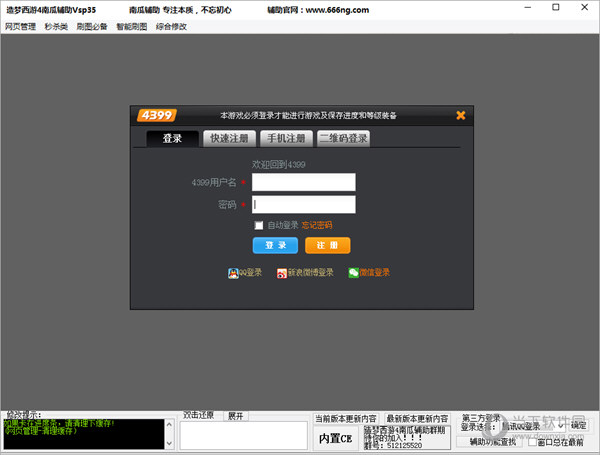The image size is (600, 455).
Task: Switch to the 手机注册 tab
Action: pyautogui.click(x=286, y=139)
